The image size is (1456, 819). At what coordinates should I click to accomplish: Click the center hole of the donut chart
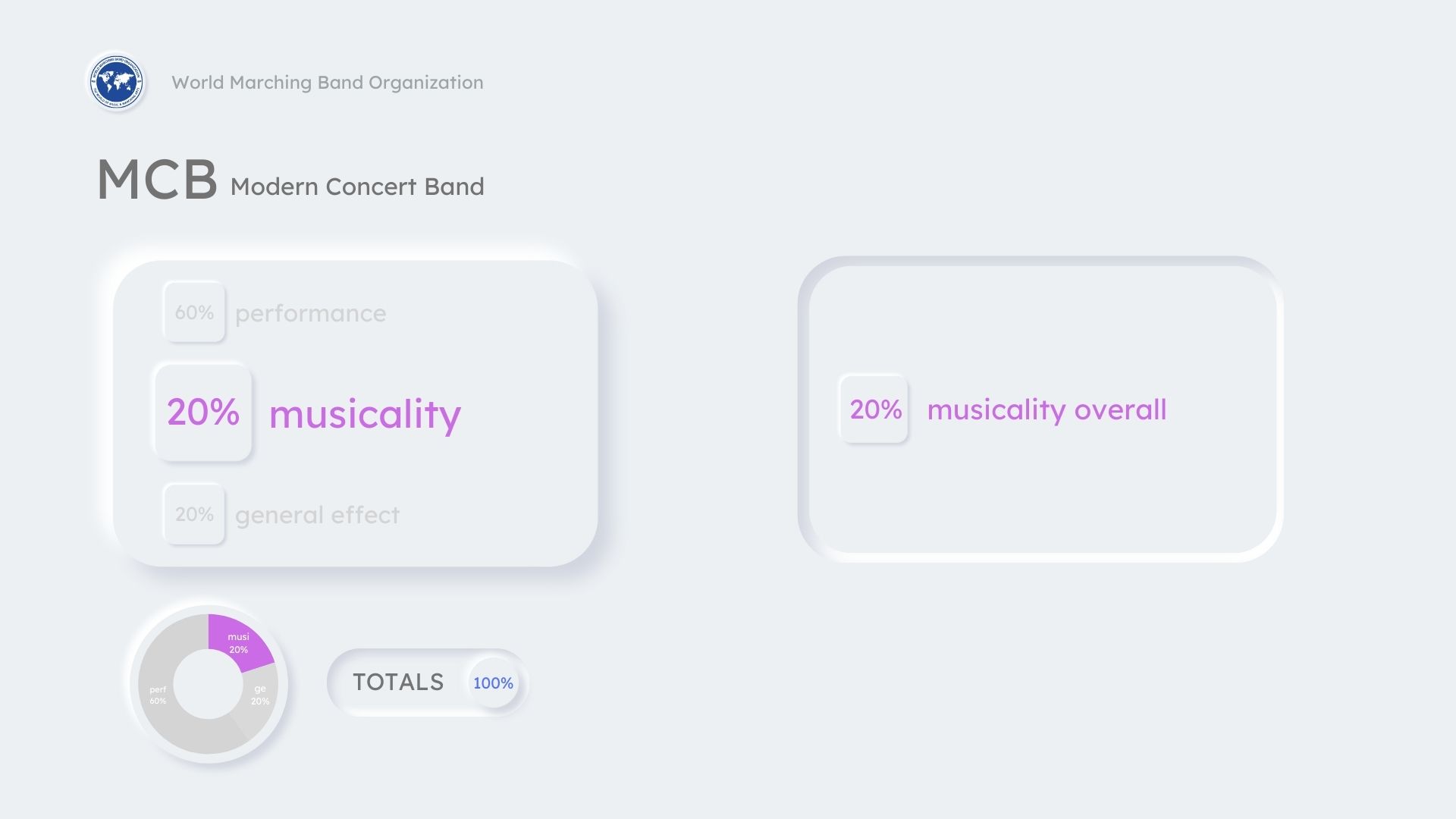point(208,684)
